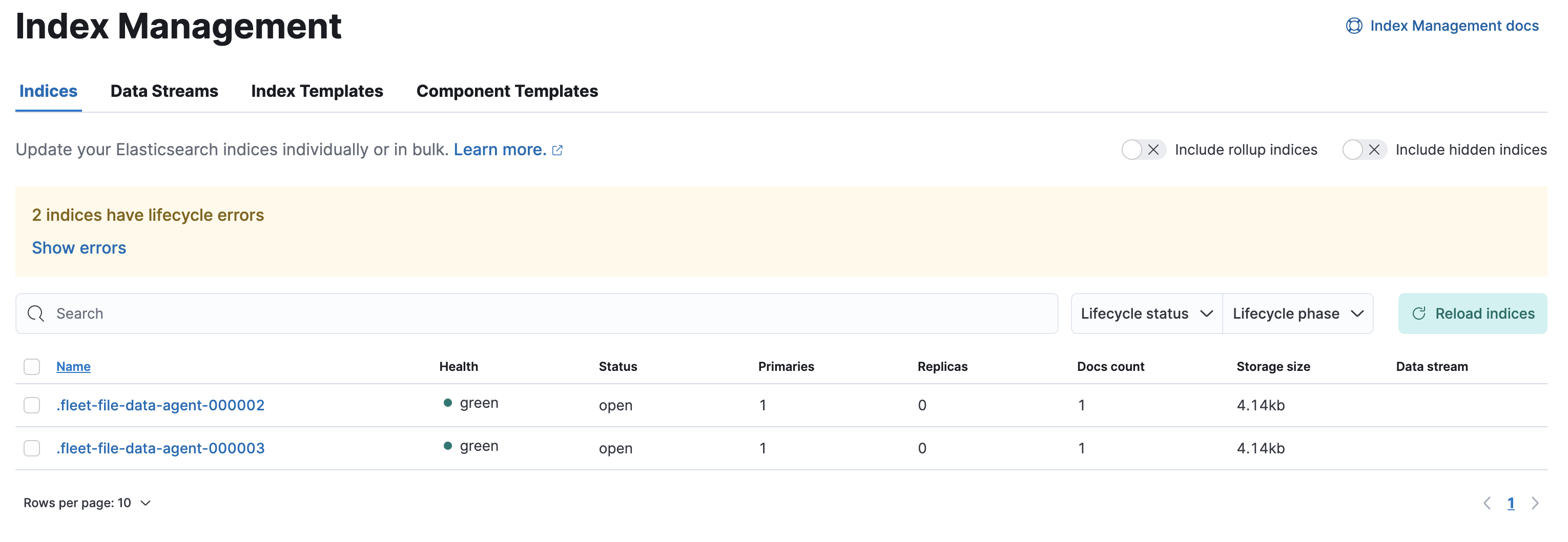Switch to the Data Streams tab
The height and width of the screenshot is (542, 1568).
(x=164, y=91)
